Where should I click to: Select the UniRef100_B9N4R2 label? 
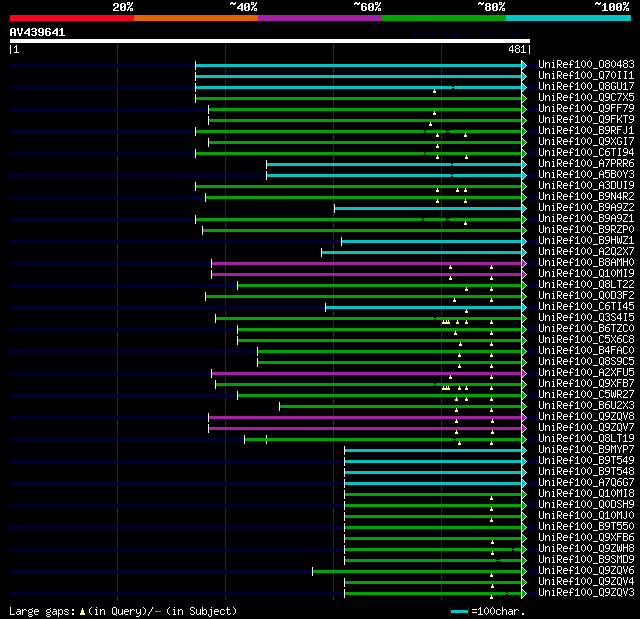(586, 196)
